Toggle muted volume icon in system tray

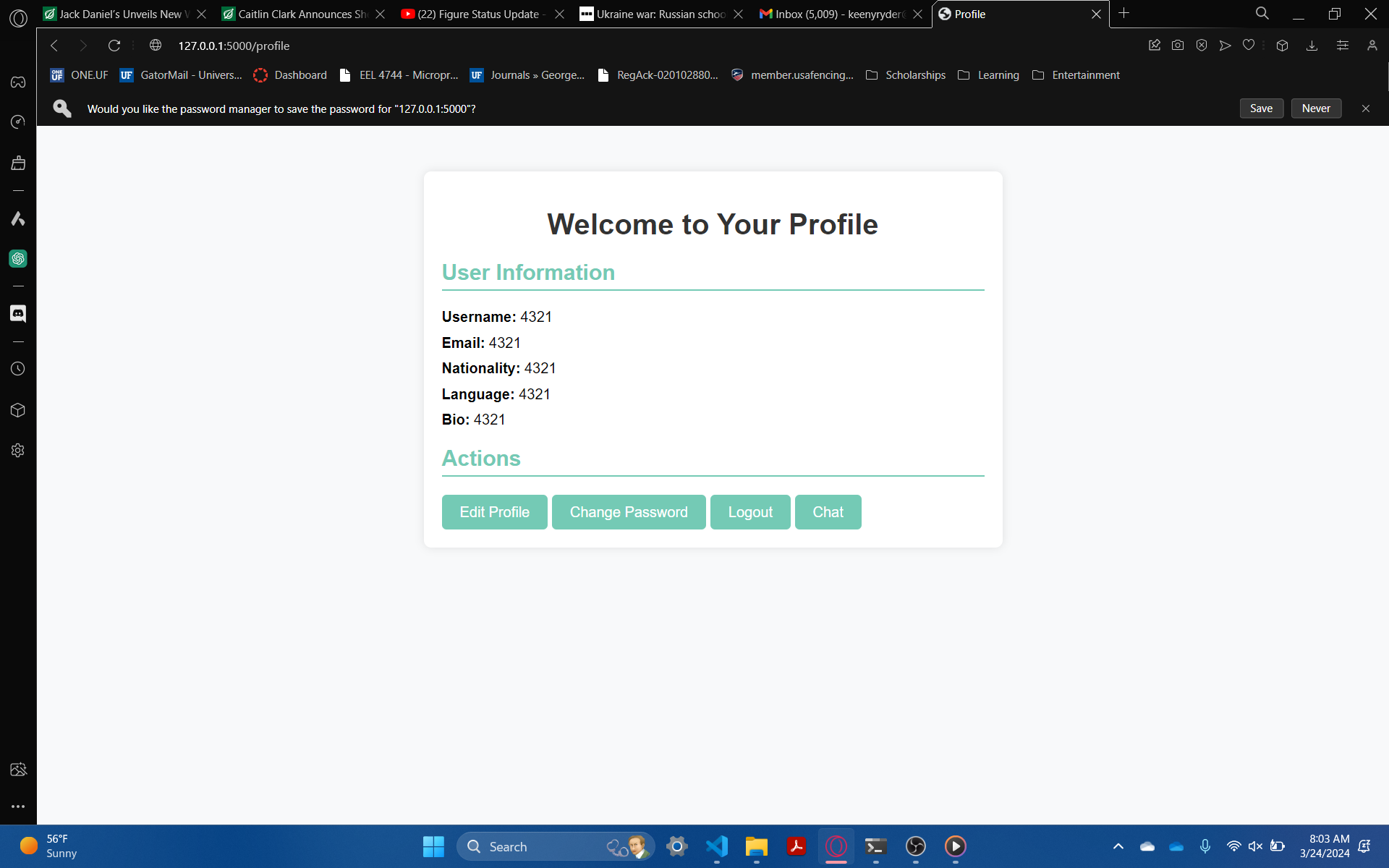1255,846
